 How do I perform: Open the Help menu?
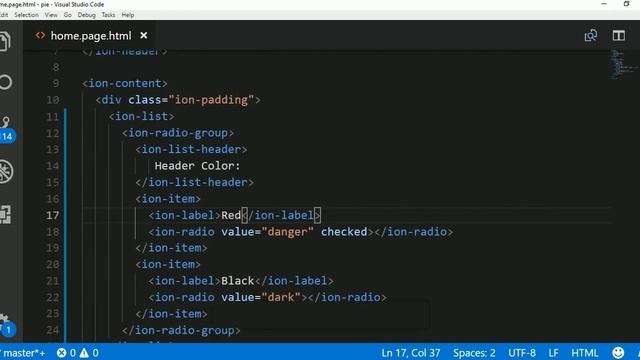128,15
